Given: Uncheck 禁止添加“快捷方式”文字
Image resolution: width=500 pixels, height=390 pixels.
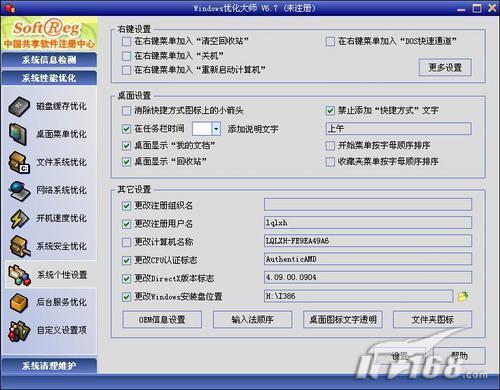Looking at the screenshot, I should [x=330, y=111].
